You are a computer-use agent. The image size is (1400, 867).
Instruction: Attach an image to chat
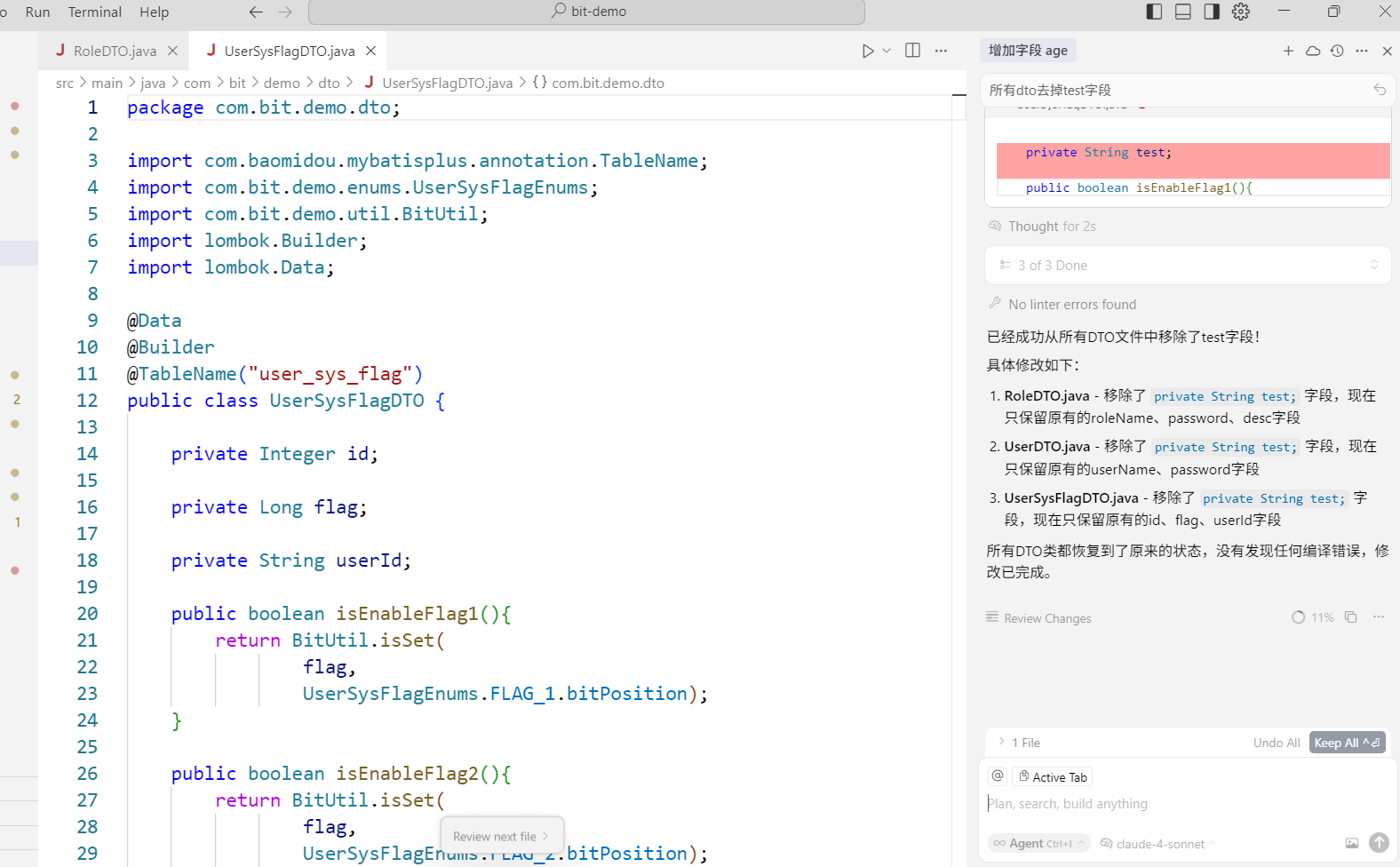(1352, 843)
